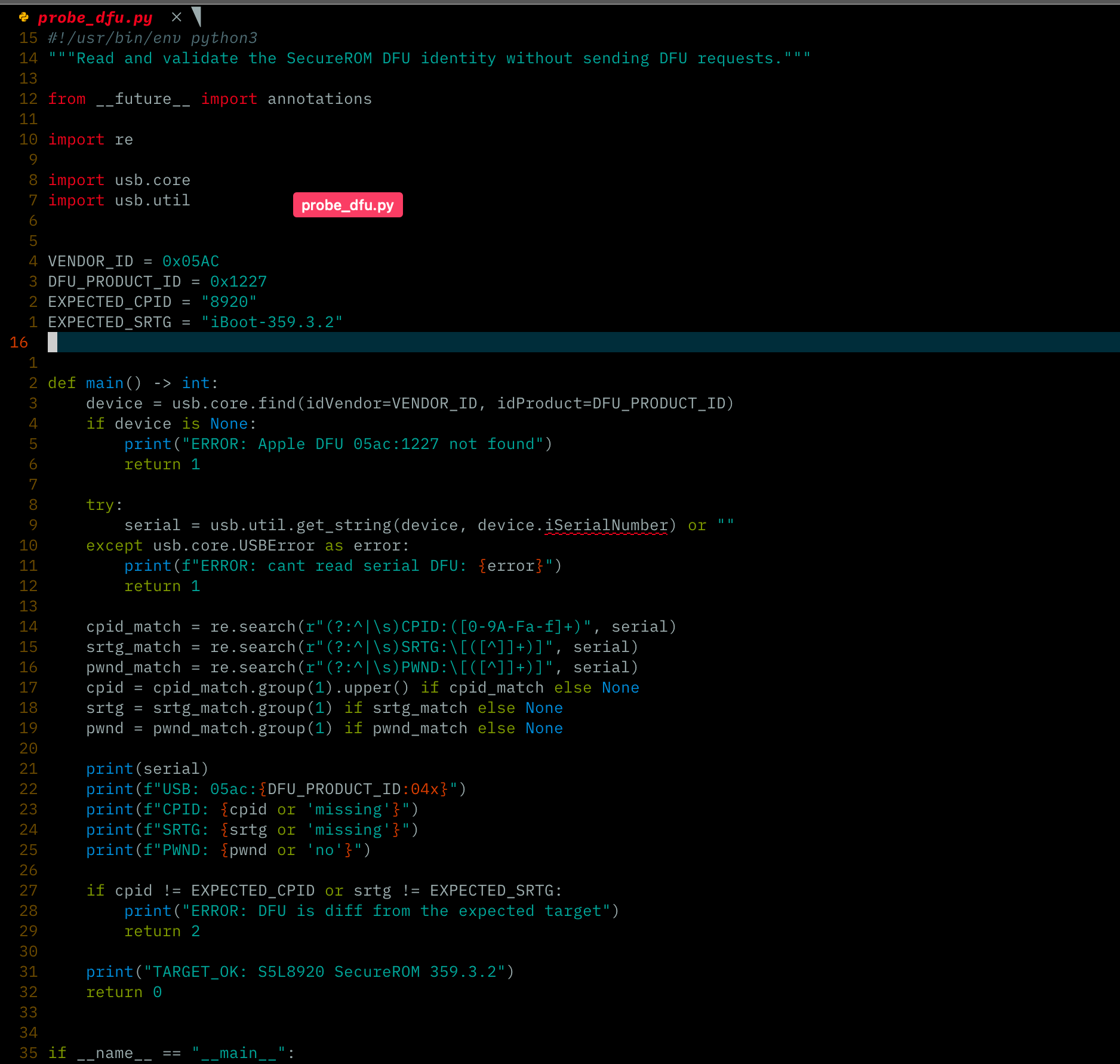Click the 'return 2' statement
Image resolution: width=1120 pixels, height=1064 pixels.
[x=162, y=931]
